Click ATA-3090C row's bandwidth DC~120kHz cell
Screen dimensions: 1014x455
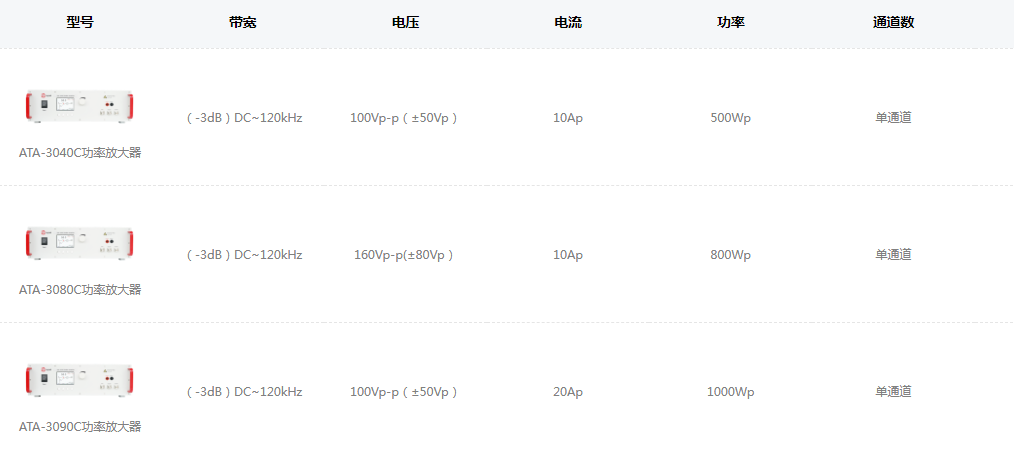[243, 392]
